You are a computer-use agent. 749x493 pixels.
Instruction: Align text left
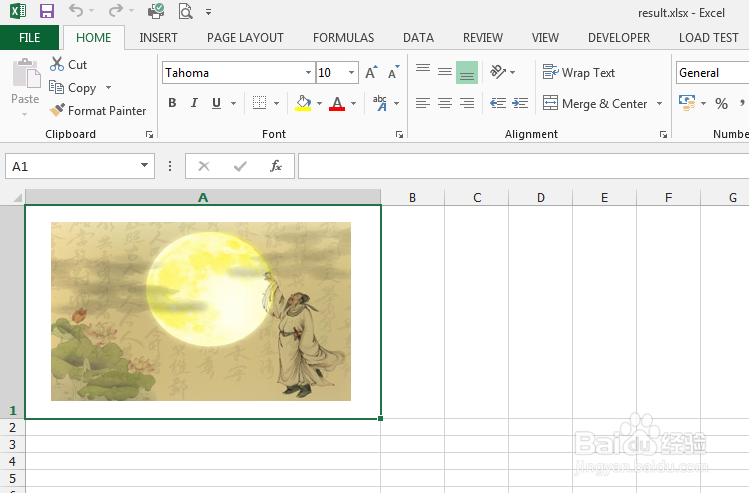click(423, 103)
